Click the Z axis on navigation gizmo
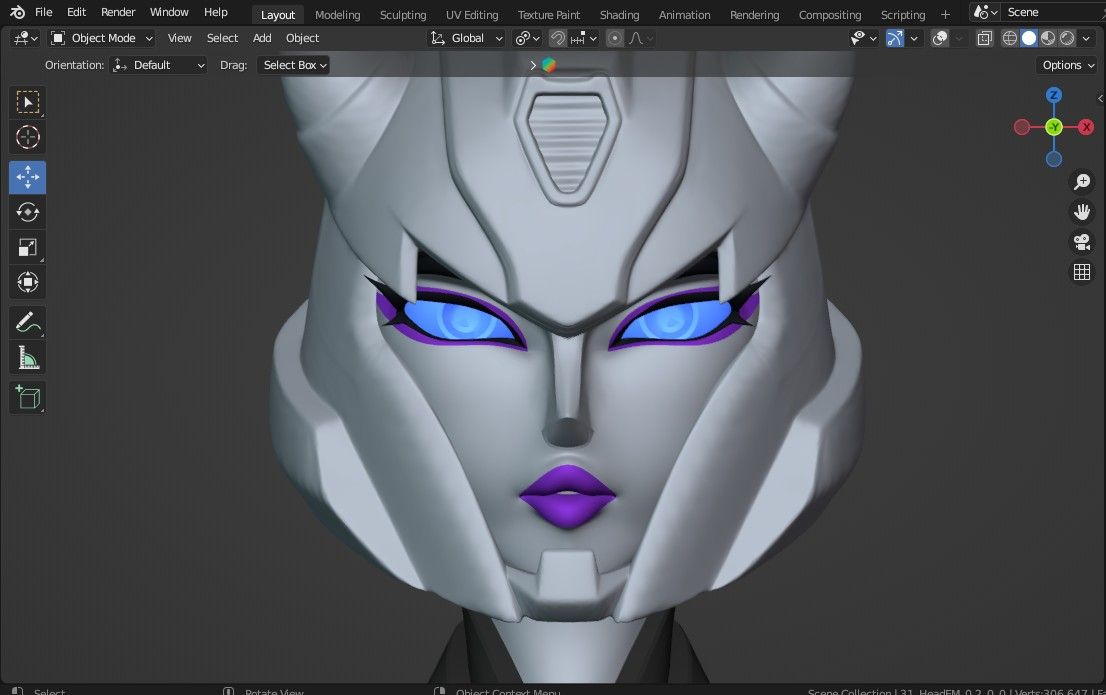Screen dimensions: 1106x695 pyautogui.click(x=1054, y=95)
